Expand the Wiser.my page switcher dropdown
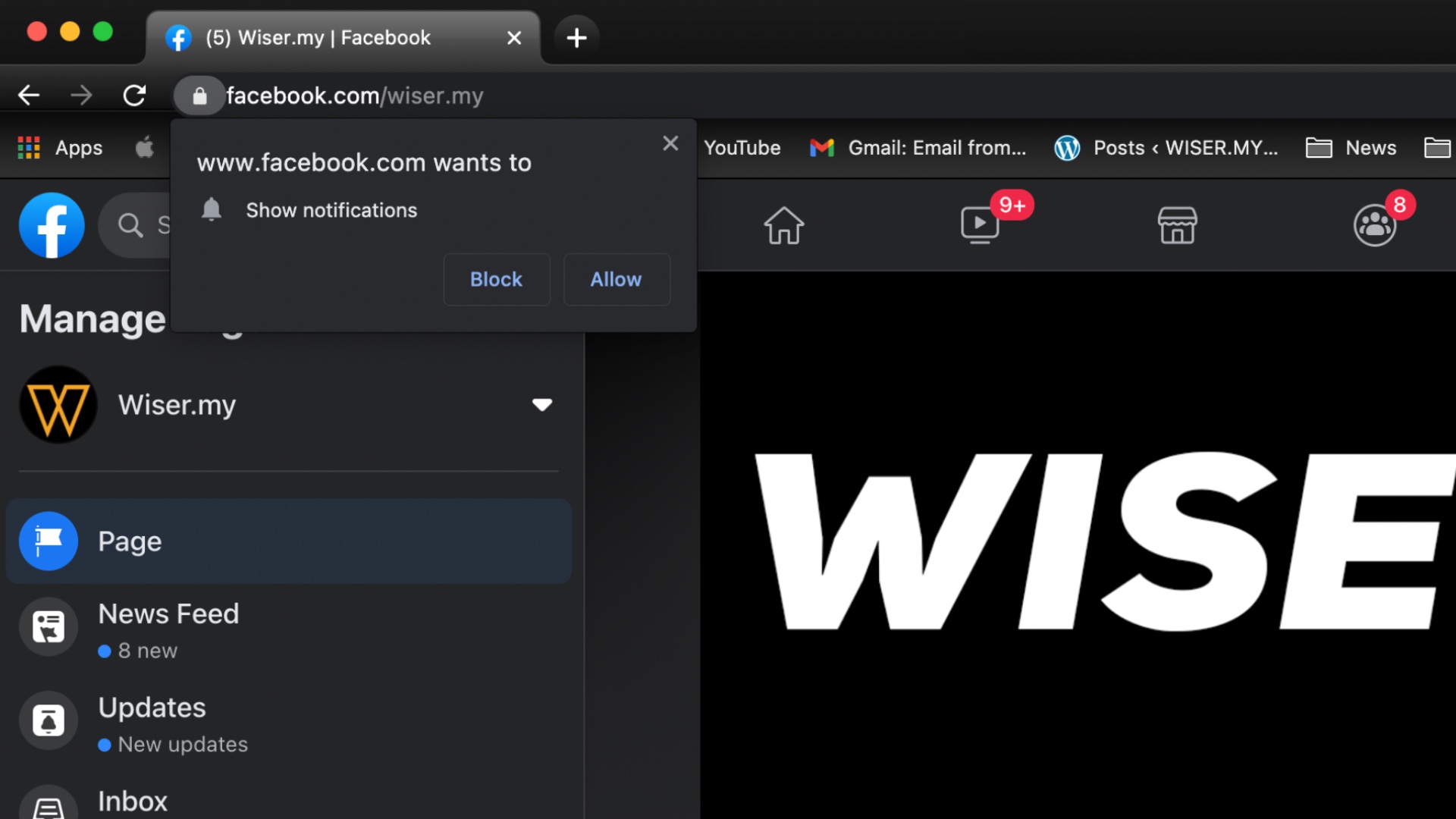 click(x=541, y=404)
